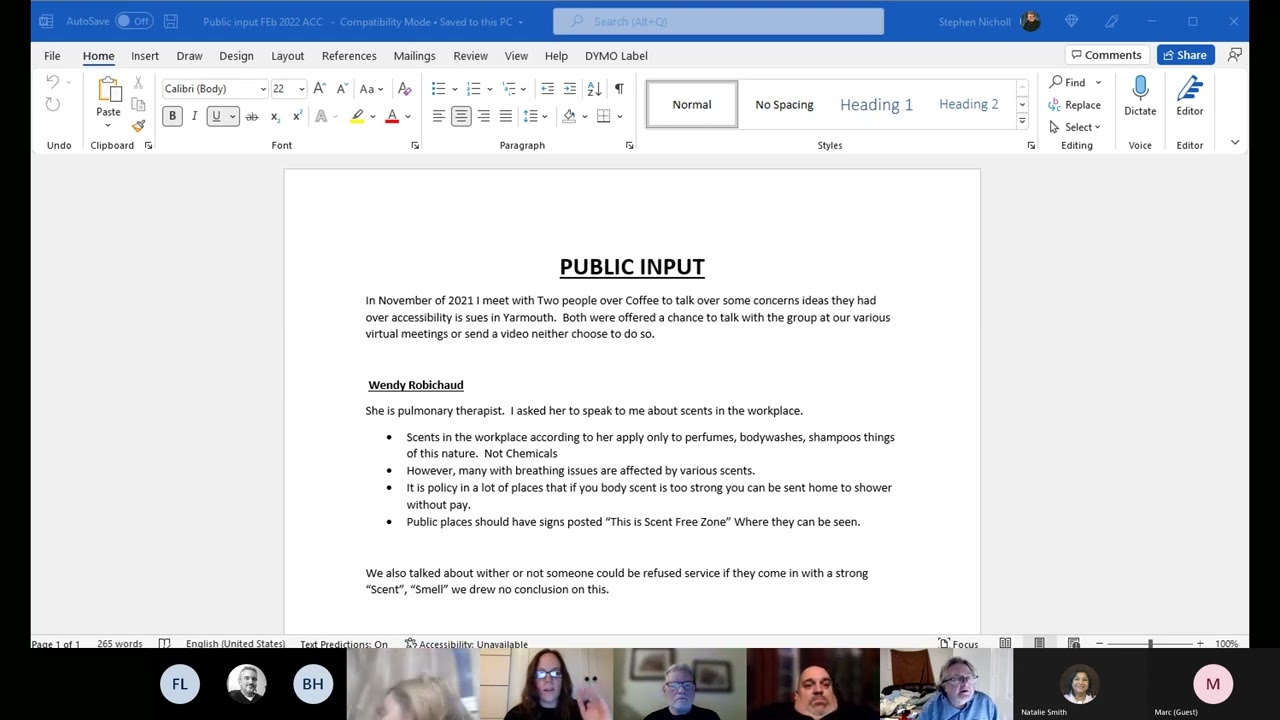The height and width of the screenshot is (720, 1280).
Task: Switch to the Design tab
Action: click(x=236, y=56)
